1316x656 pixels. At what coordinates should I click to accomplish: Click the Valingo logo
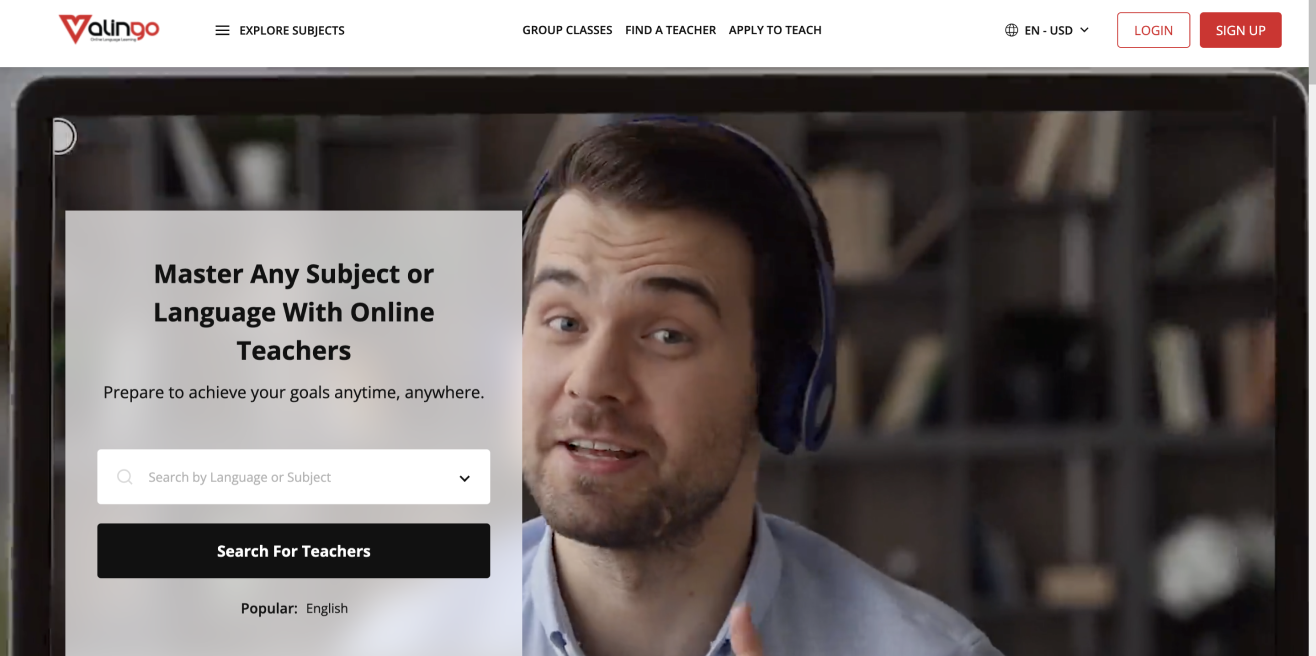(110, 29)
